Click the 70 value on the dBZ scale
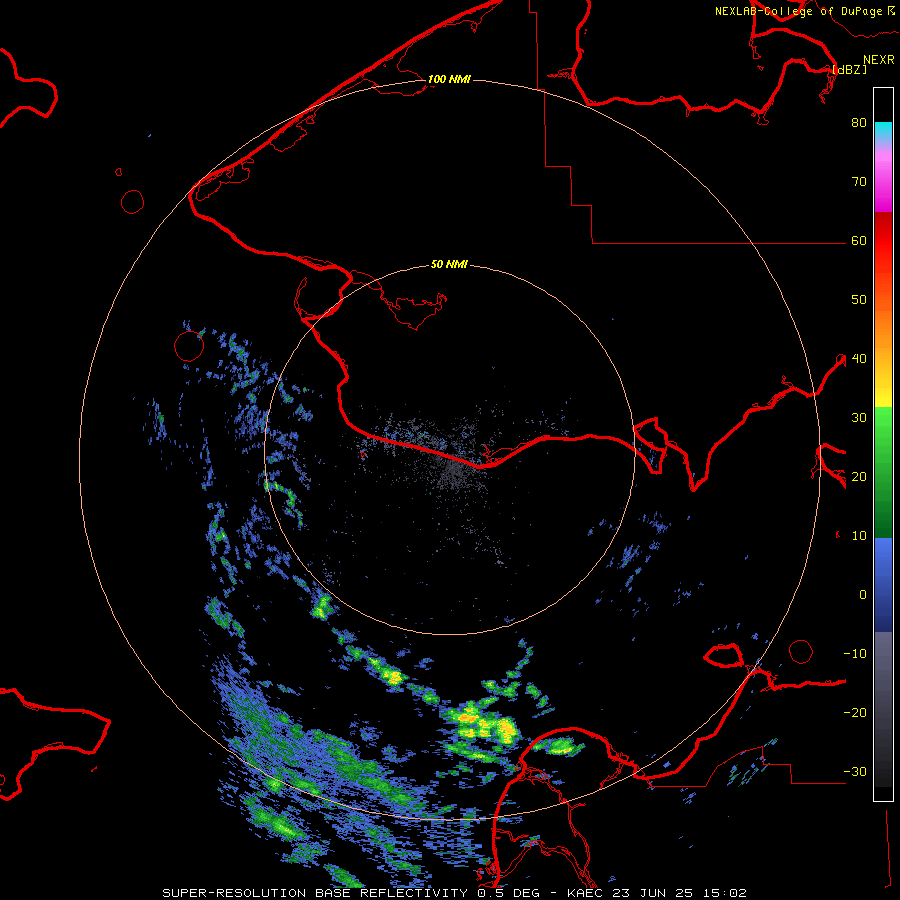Viewport: 900px width, 900px height. click(x=859, y=181)
